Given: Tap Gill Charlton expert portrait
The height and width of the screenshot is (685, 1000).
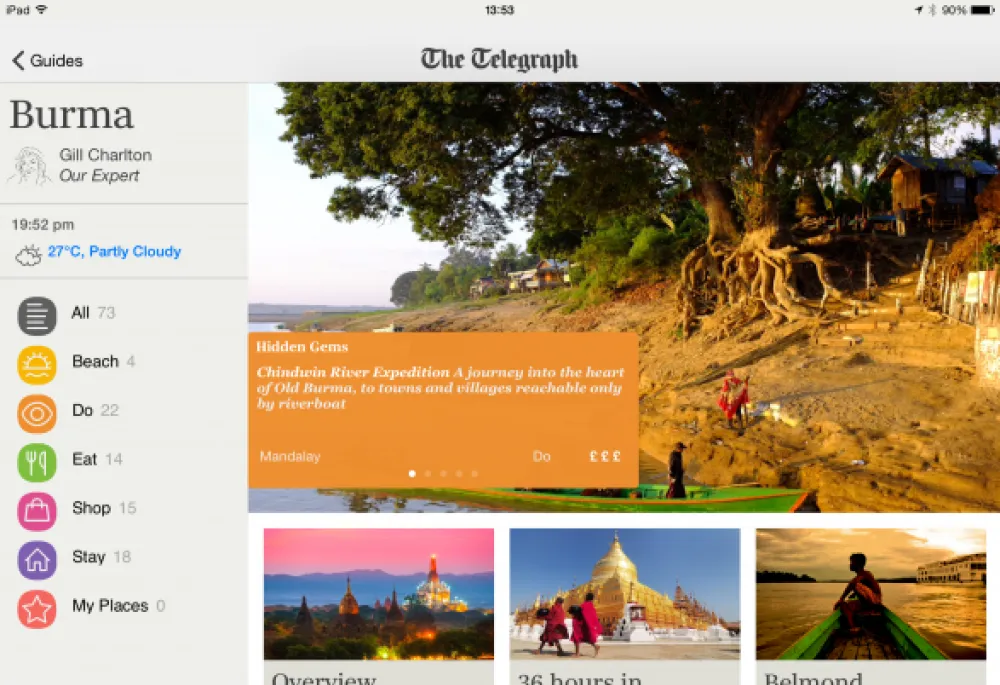Looking at the screenshot, I should pos(29,166).
